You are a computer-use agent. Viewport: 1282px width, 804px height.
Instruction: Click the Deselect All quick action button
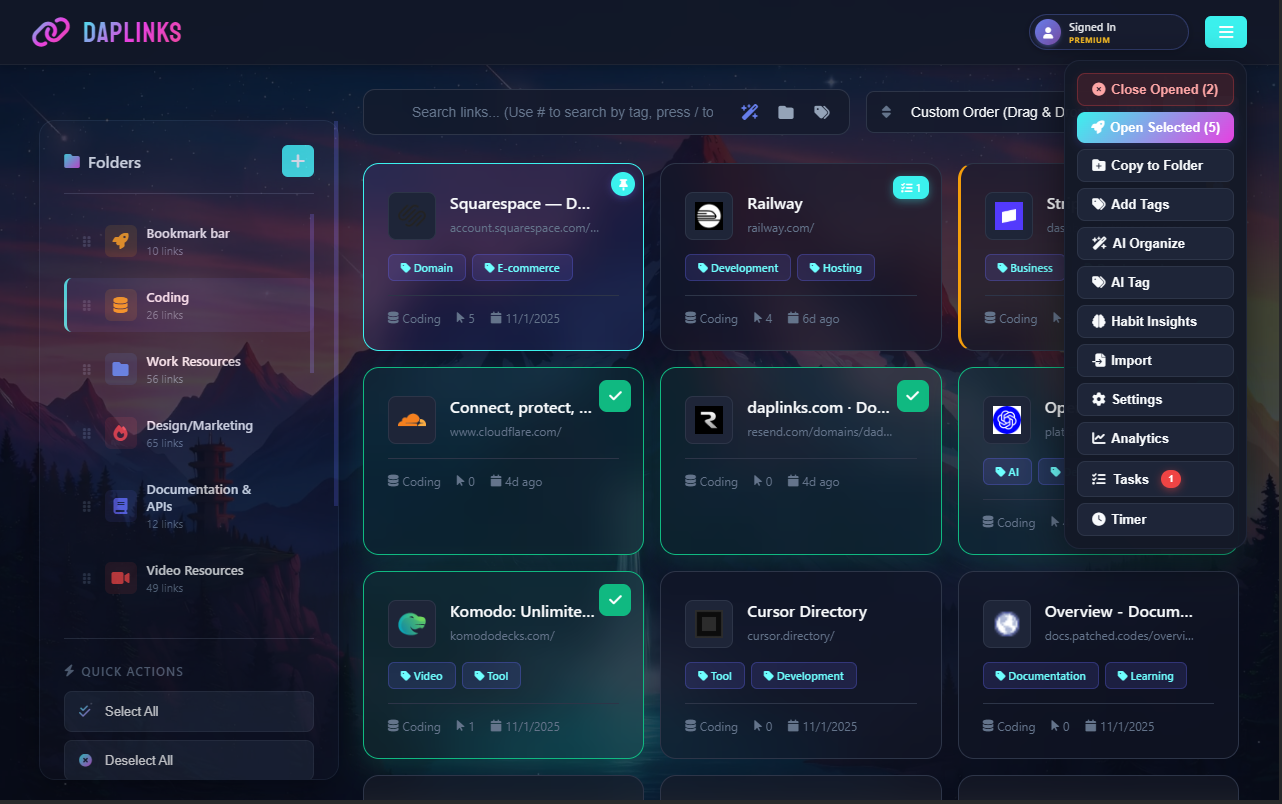pyautogui.click(x=189, y=760)
